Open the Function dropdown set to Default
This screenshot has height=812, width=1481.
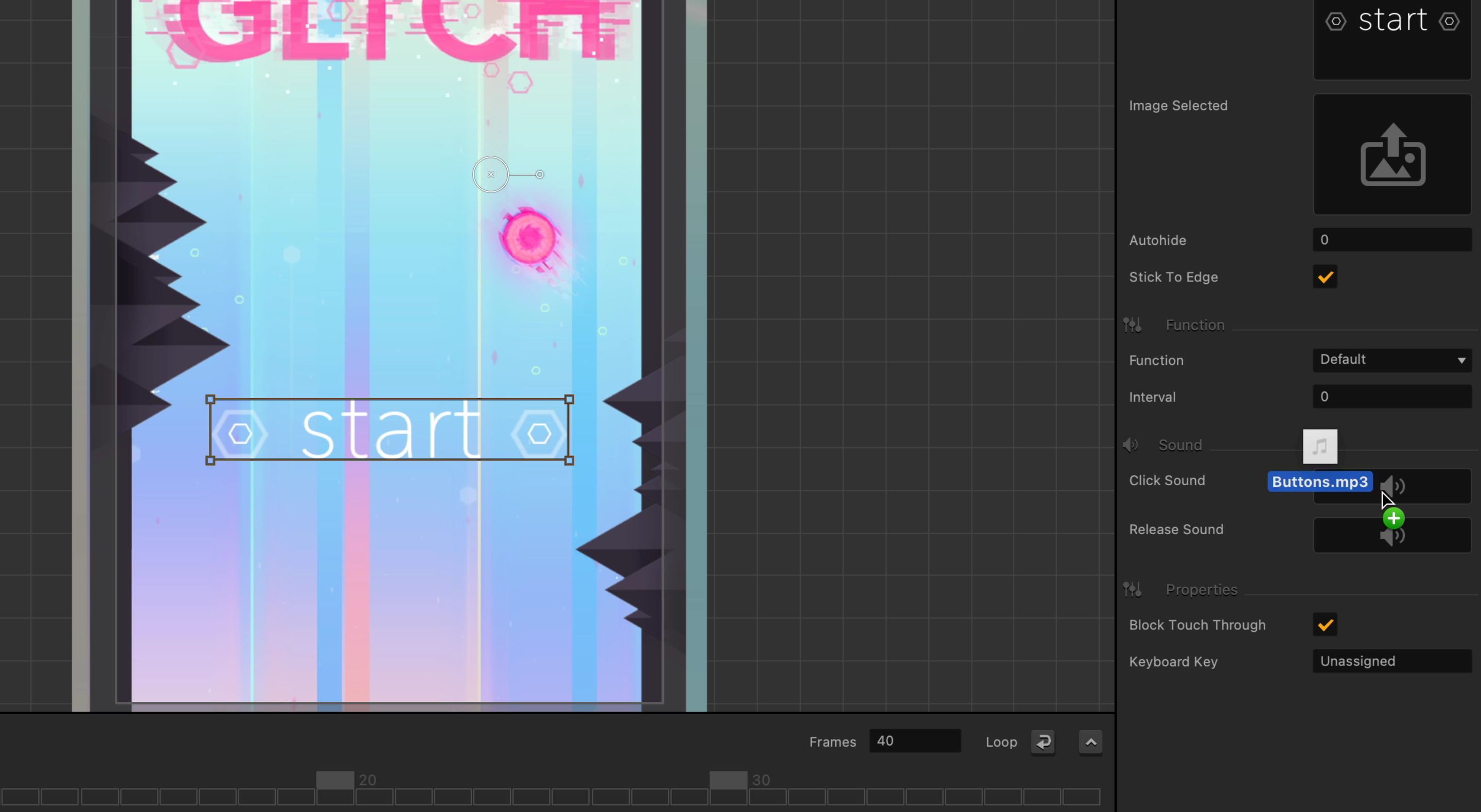1392,360
